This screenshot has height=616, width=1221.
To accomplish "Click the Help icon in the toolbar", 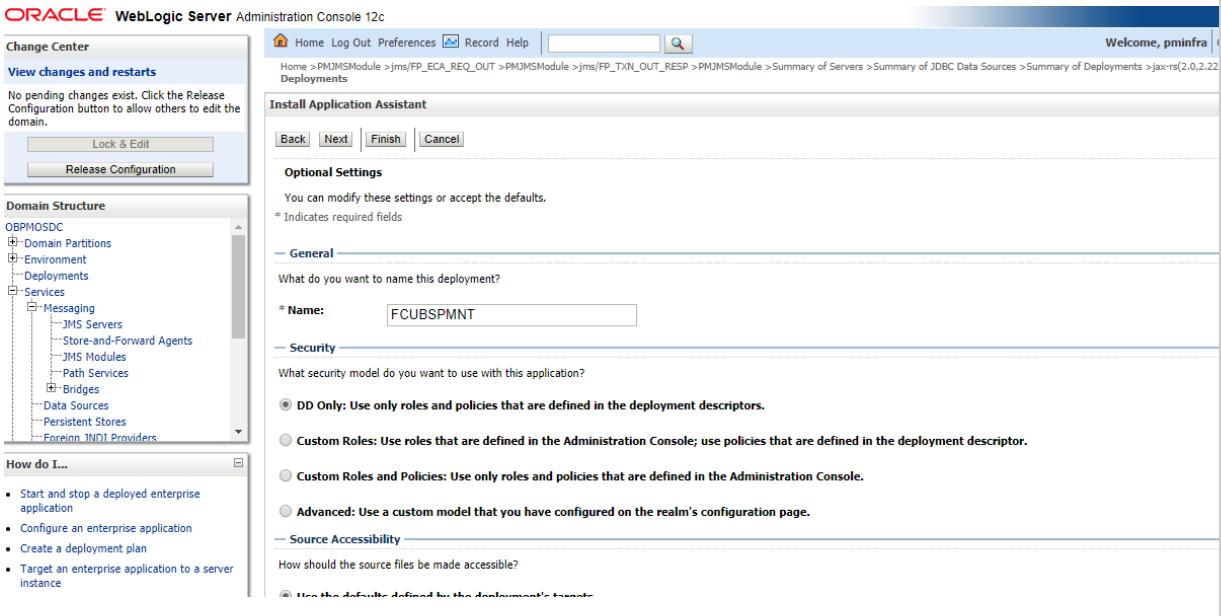I will click(517, 42).
